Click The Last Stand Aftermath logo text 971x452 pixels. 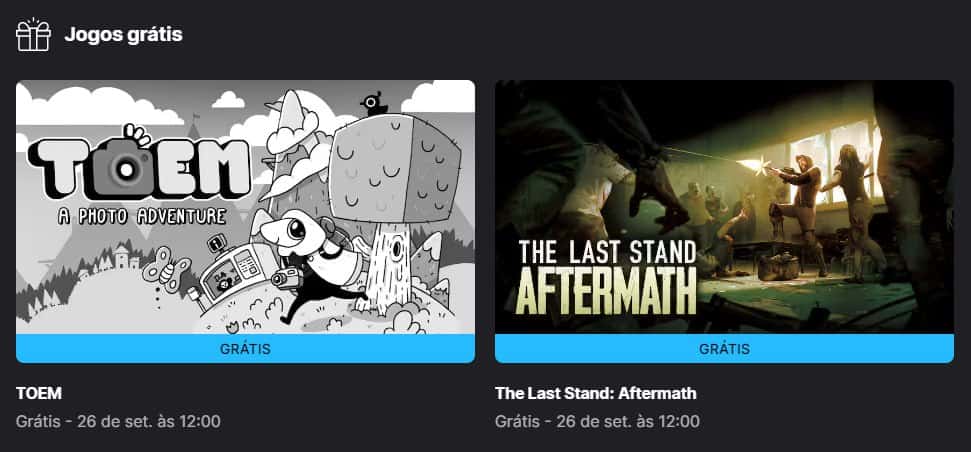point(607,276)
